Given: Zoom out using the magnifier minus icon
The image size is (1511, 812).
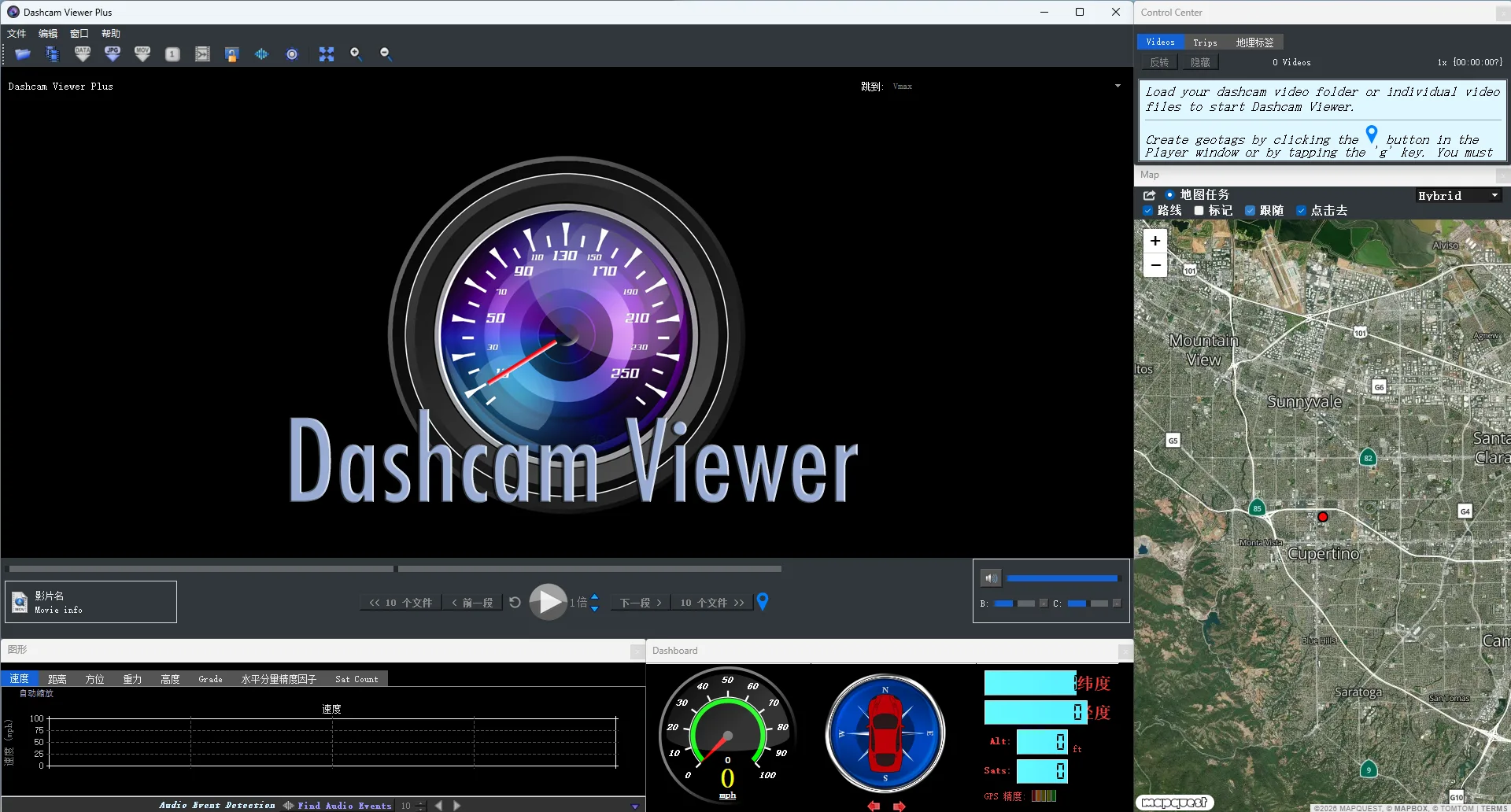Looking at the screenshot, I should (x=386, y=54).
